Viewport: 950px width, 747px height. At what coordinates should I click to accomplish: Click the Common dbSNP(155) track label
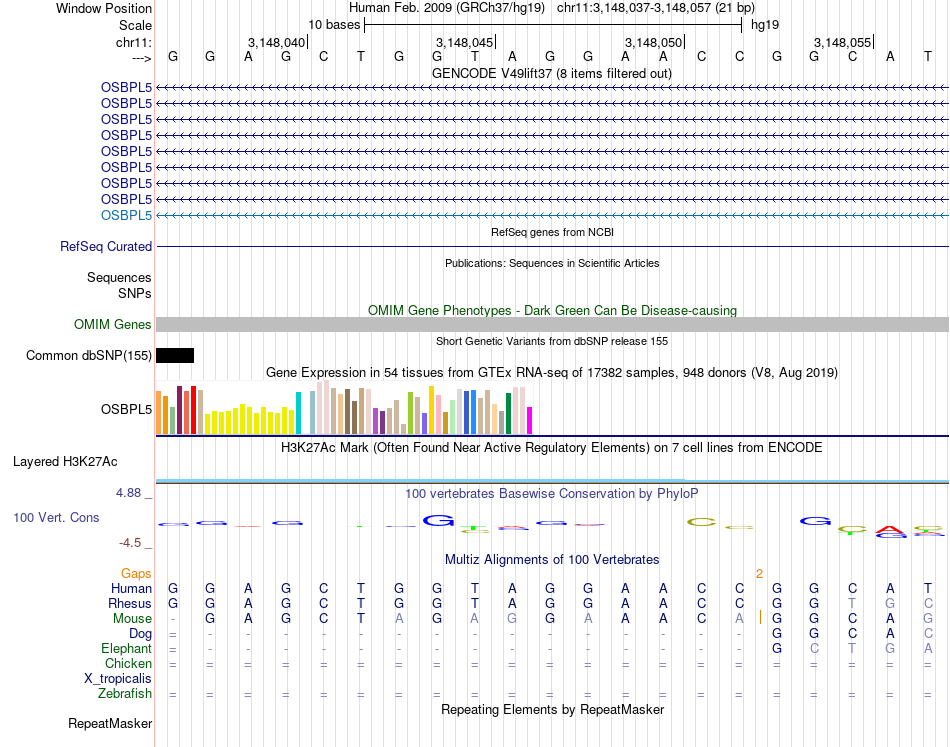88,356
